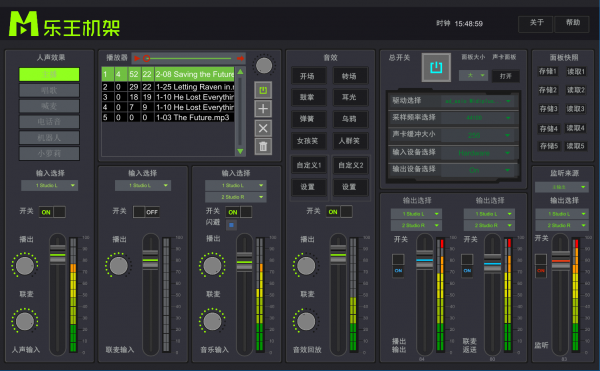Select the 唱歌 voice effect preset

(49, 90)
